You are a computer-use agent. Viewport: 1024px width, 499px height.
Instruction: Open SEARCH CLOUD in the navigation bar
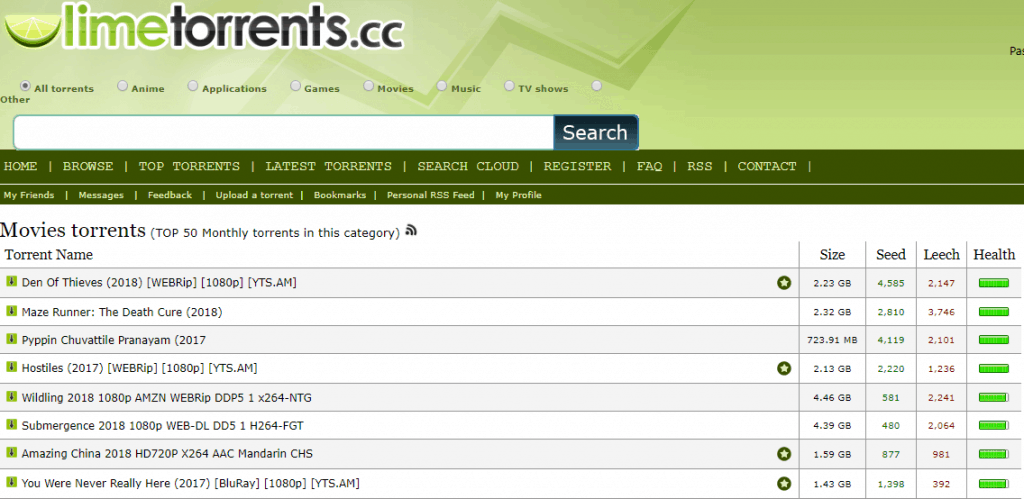(x=468, y=166)
